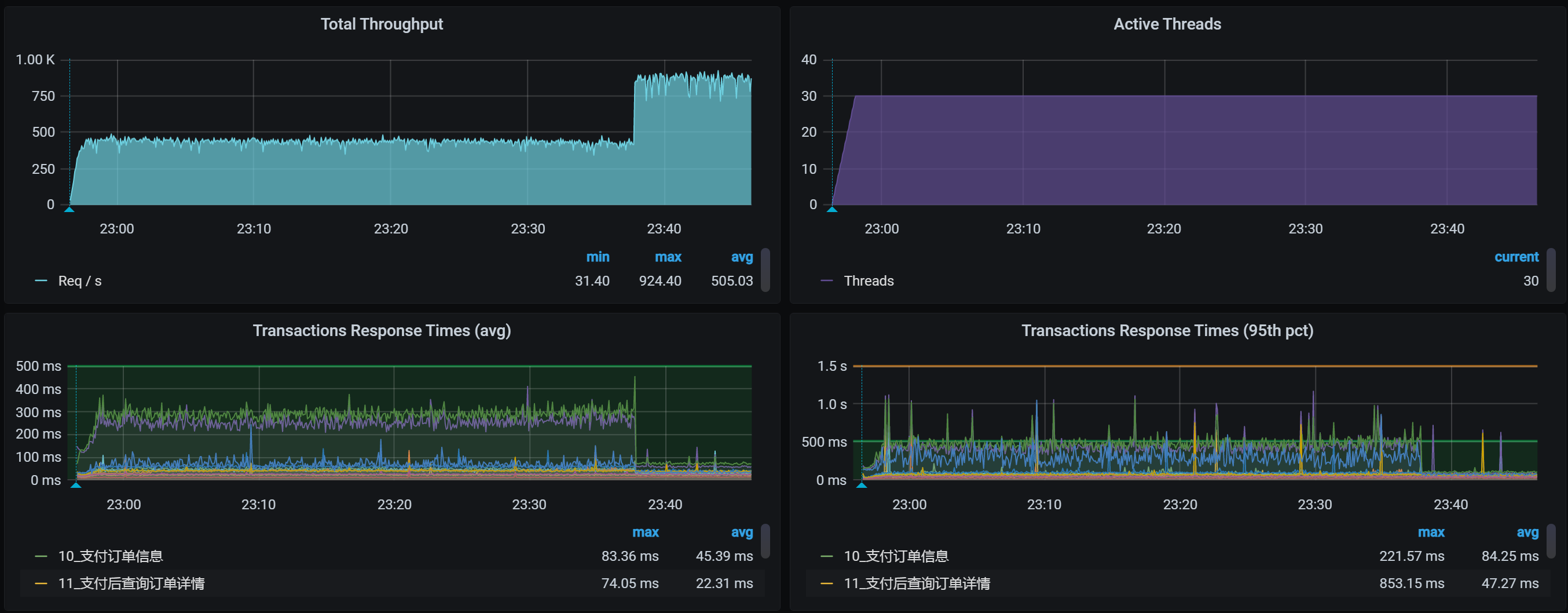Click the Req / s series color line
Viewport: 1568px width, 613px height.
[x=41, y=281]
